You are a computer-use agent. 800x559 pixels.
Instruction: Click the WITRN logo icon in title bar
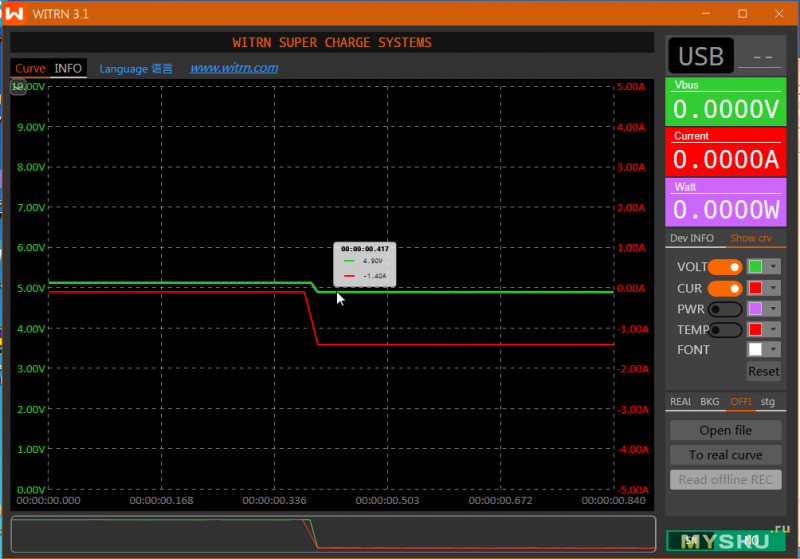(14, 13)
